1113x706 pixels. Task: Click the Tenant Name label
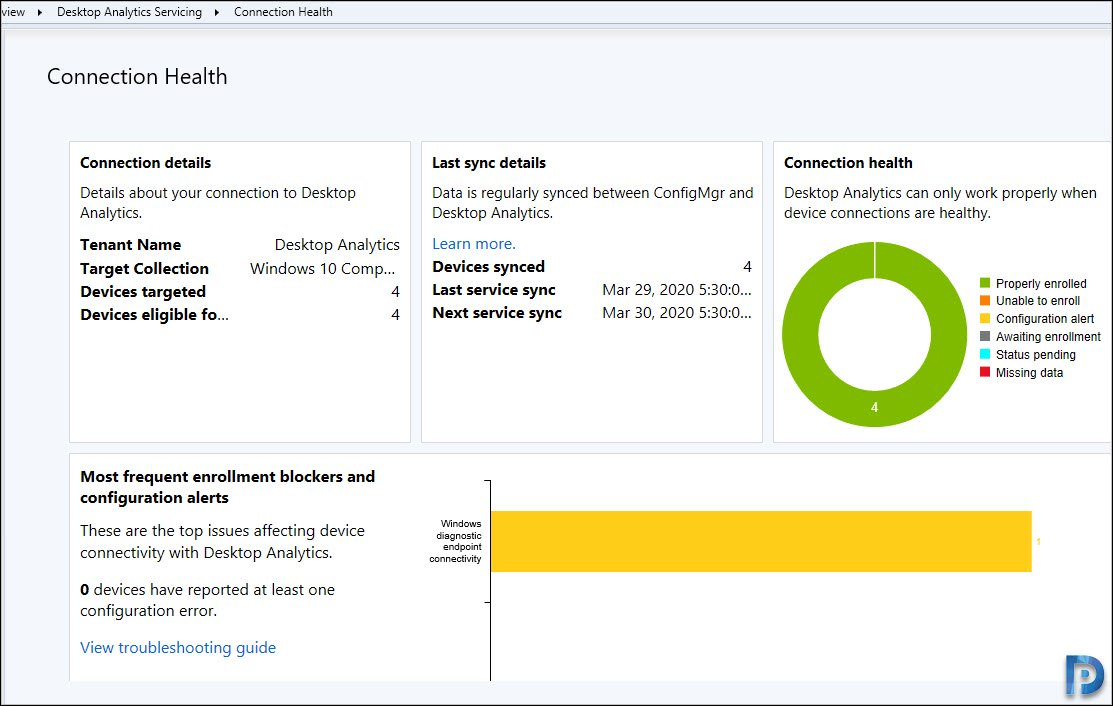(x=131, y=245)
